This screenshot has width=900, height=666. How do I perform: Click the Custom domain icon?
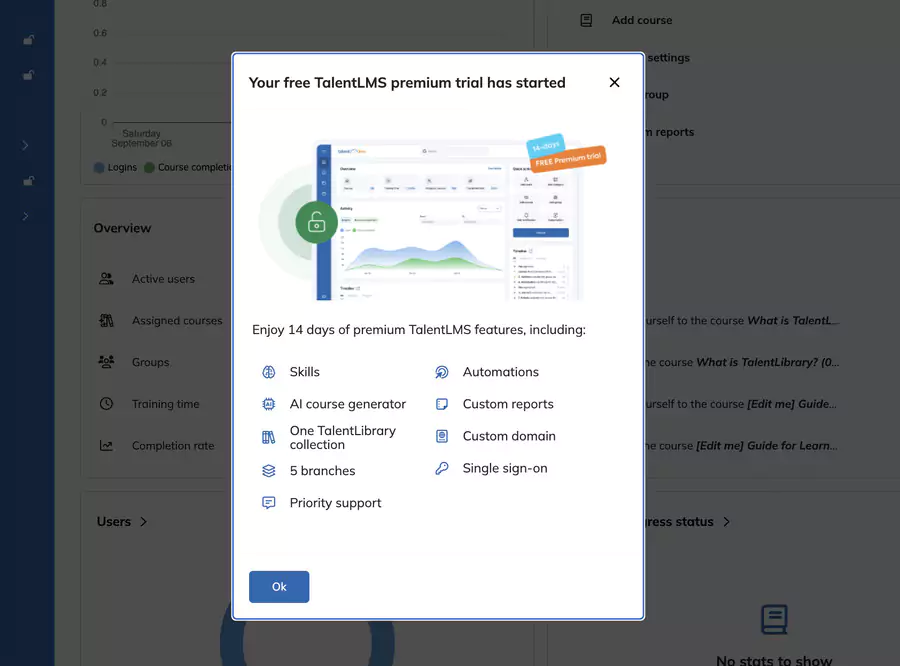point(441,435)
